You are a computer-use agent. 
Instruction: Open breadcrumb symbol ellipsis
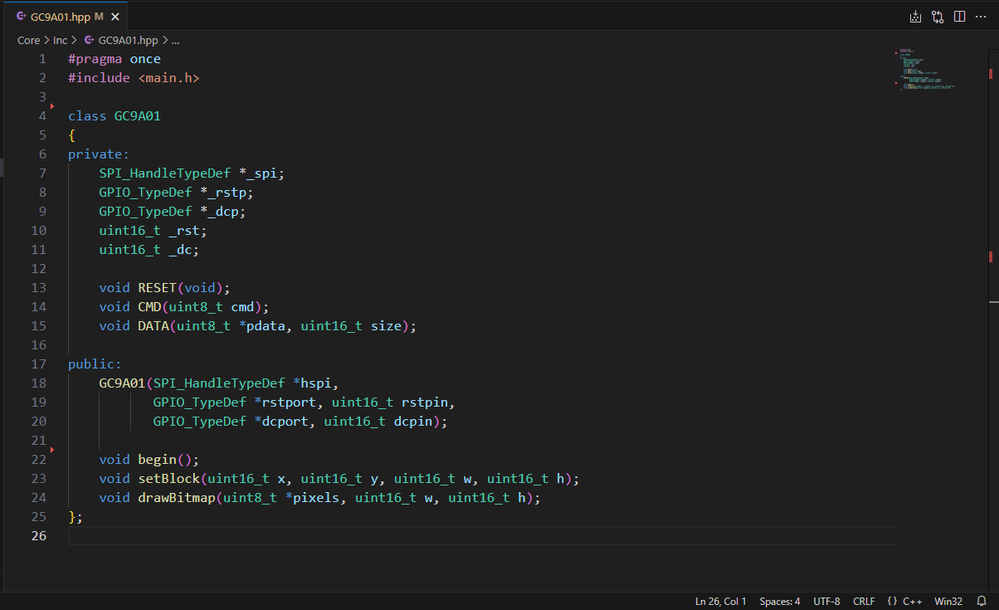(175, 40)
